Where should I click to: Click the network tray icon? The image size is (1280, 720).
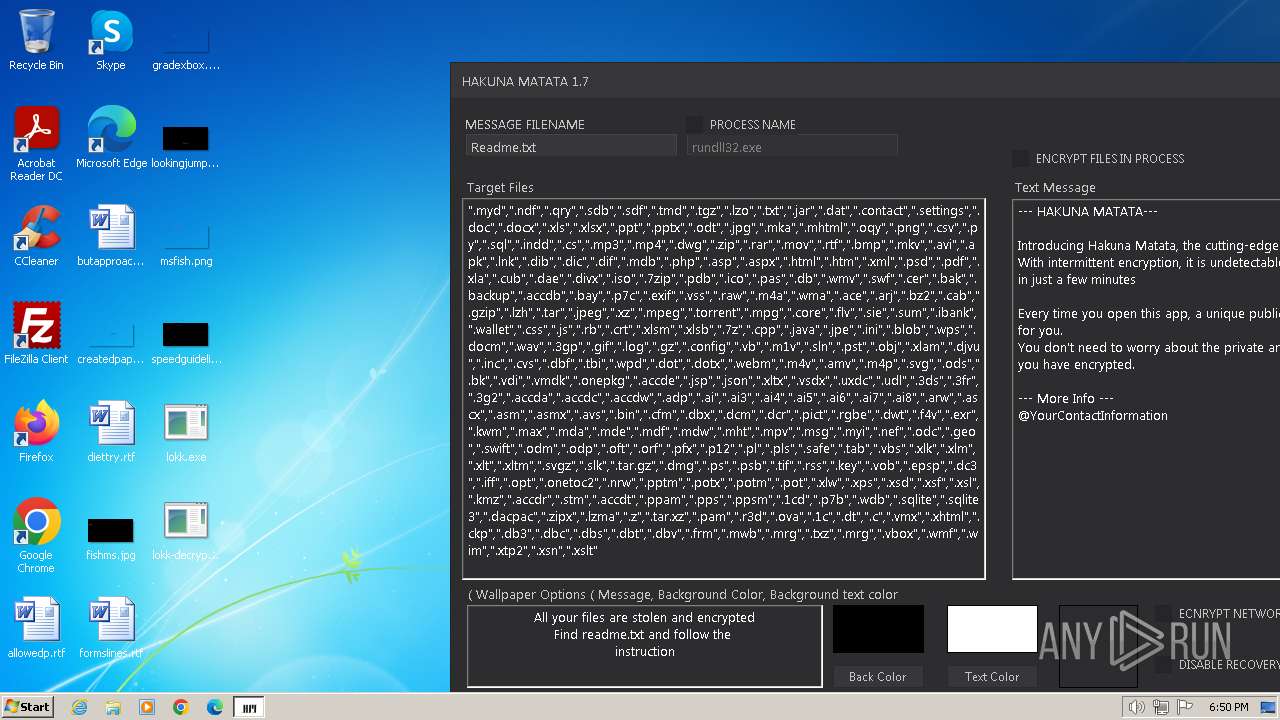coord(1161,707)
